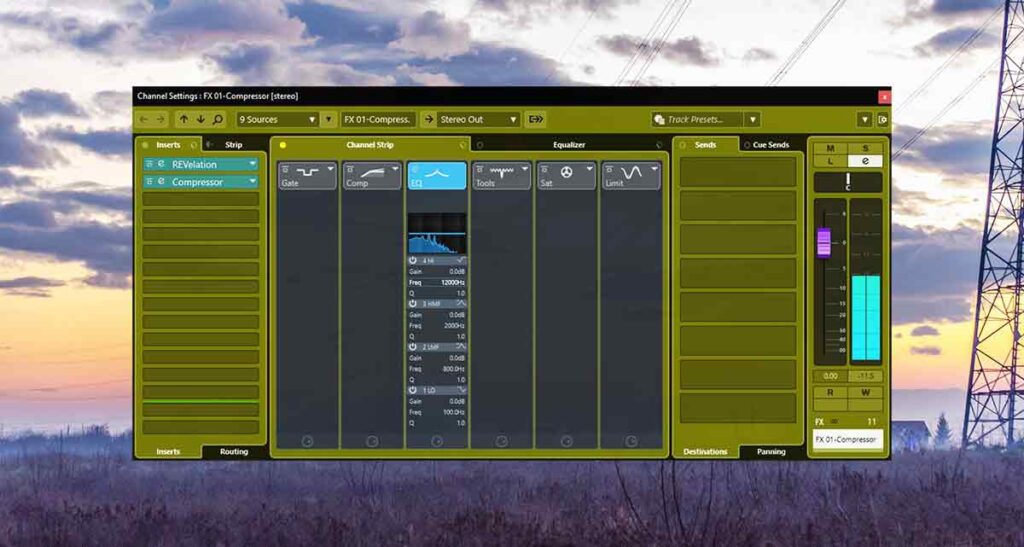
Task: Switch to the Routing tab
Action: [x=234, y=452]
